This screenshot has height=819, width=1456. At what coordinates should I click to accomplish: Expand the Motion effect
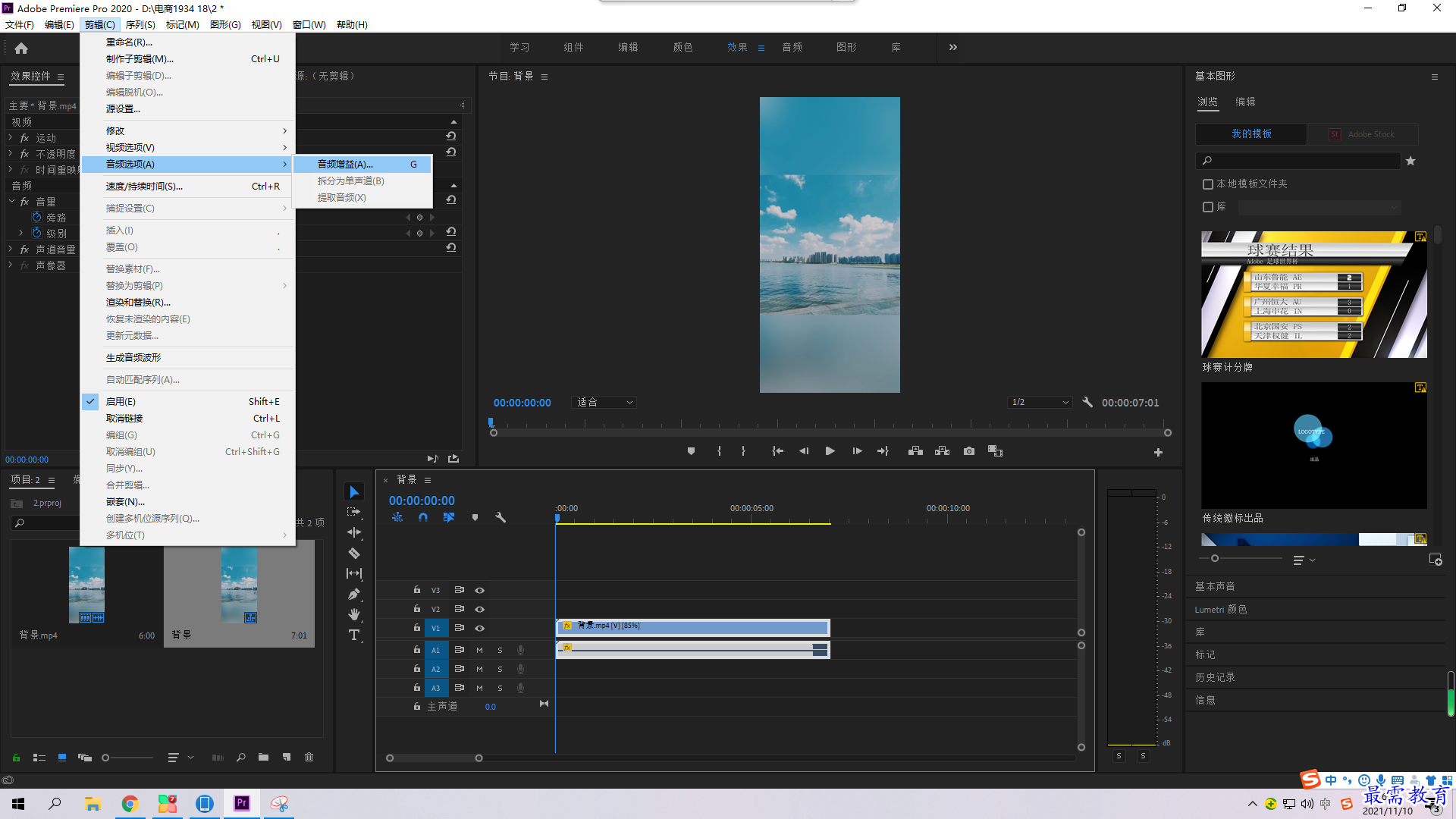11,138
